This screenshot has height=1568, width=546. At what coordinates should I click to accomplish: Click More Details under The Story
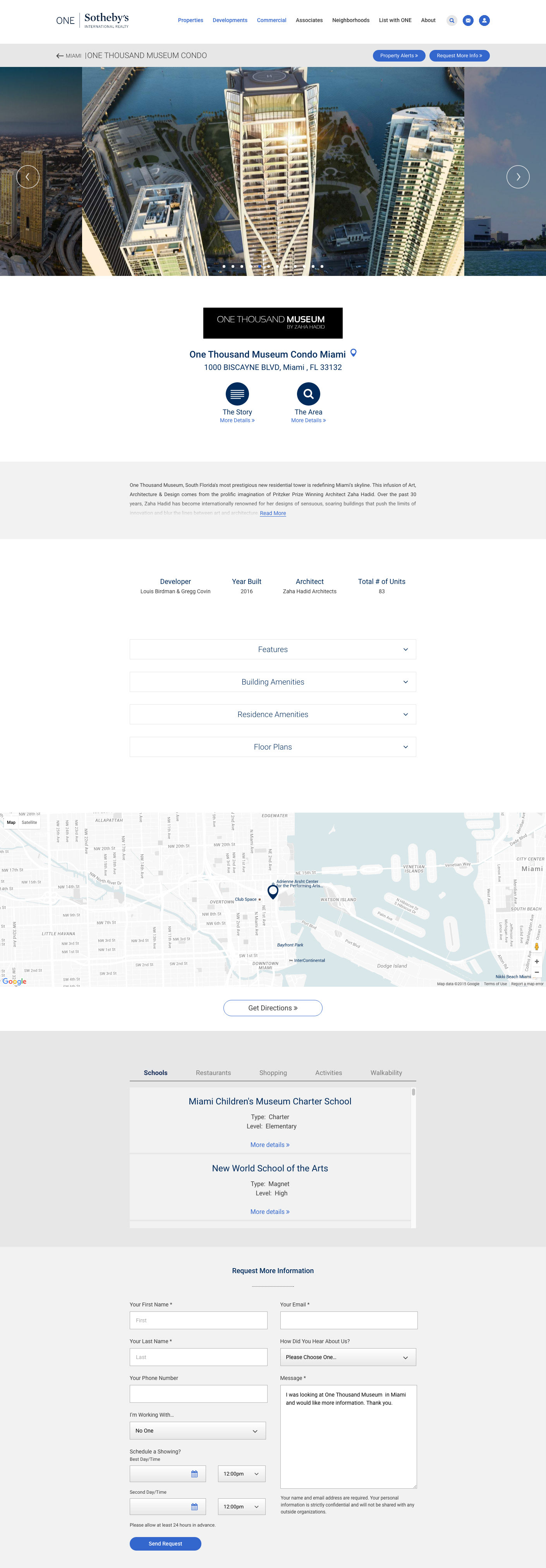point(237,421)
